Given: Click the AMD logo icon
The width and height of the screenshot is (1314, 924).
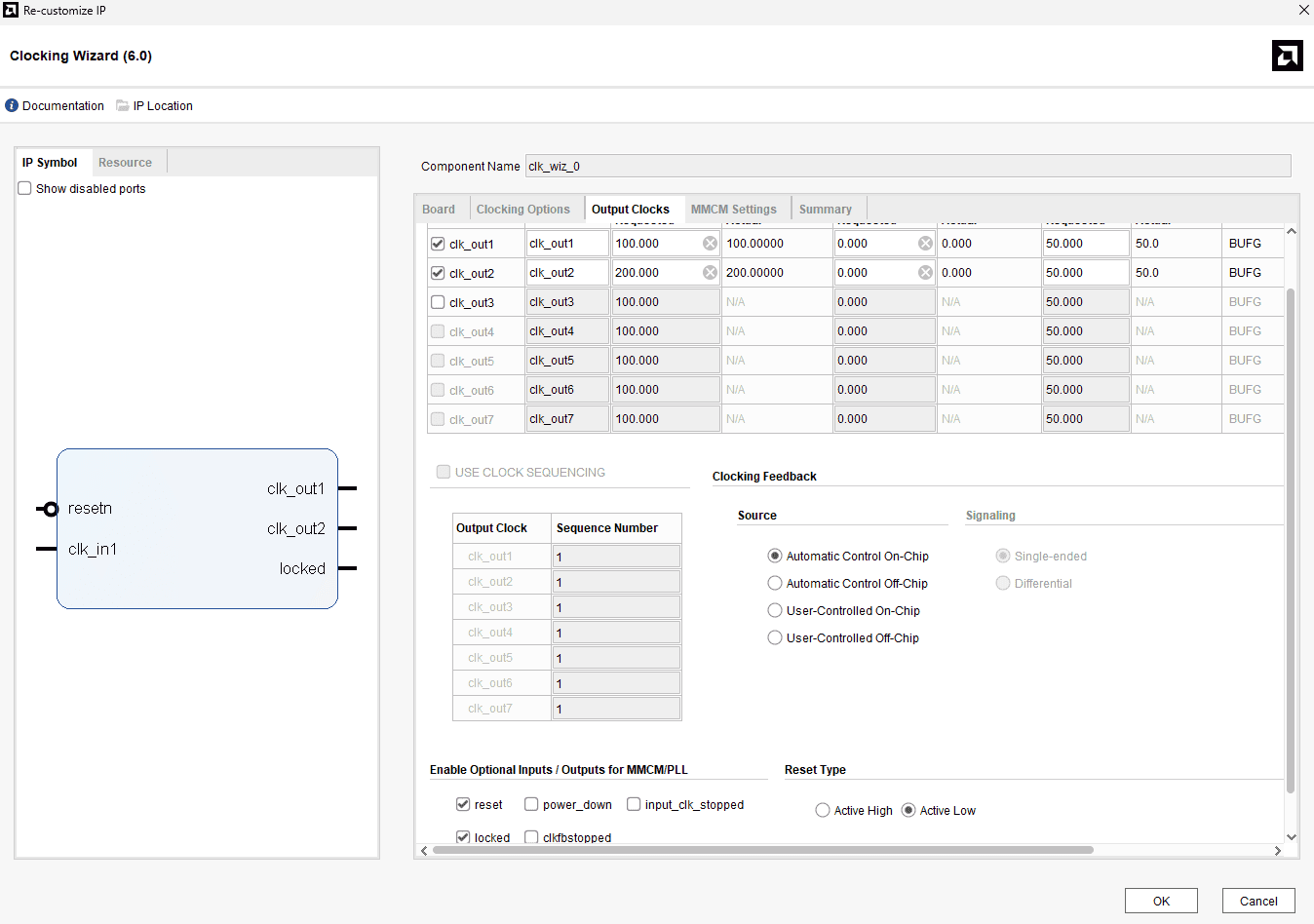Looking at the screenshot, I should pyautogui.click(x=1287, y=56).
